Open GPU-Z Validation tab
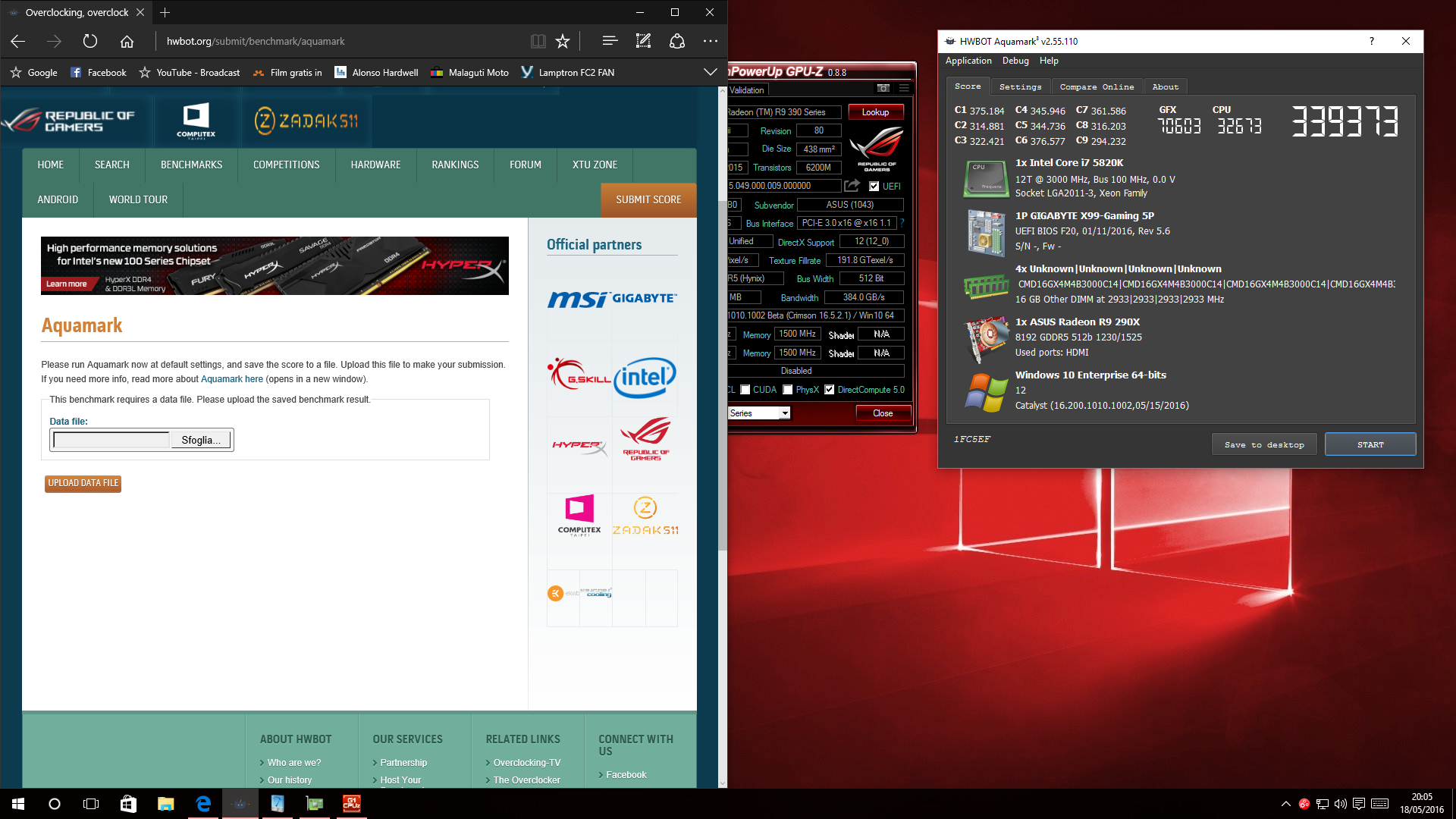This screenshot has width=1456, height=819. click(747, 90)
